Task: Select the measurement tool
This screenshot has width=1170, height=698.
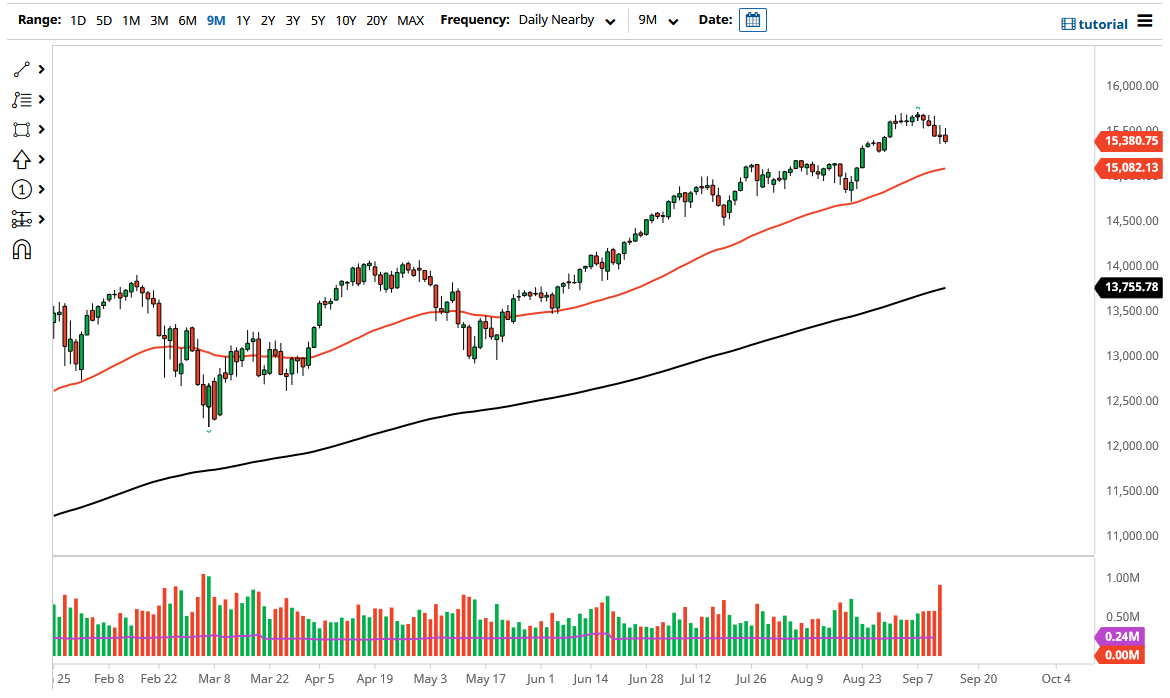Action: click(x=20, y=218)
